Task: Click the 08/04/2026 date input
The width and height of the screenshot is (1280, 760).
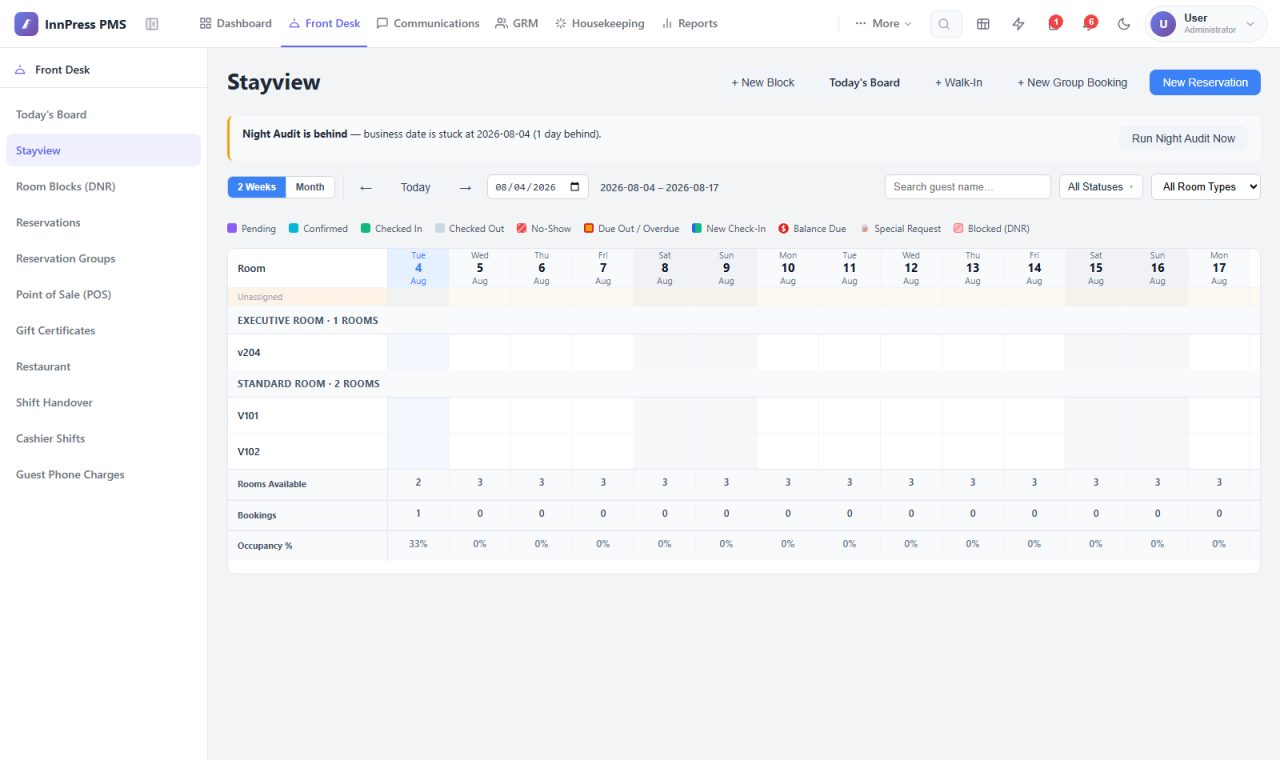Action: pos(538,187)
